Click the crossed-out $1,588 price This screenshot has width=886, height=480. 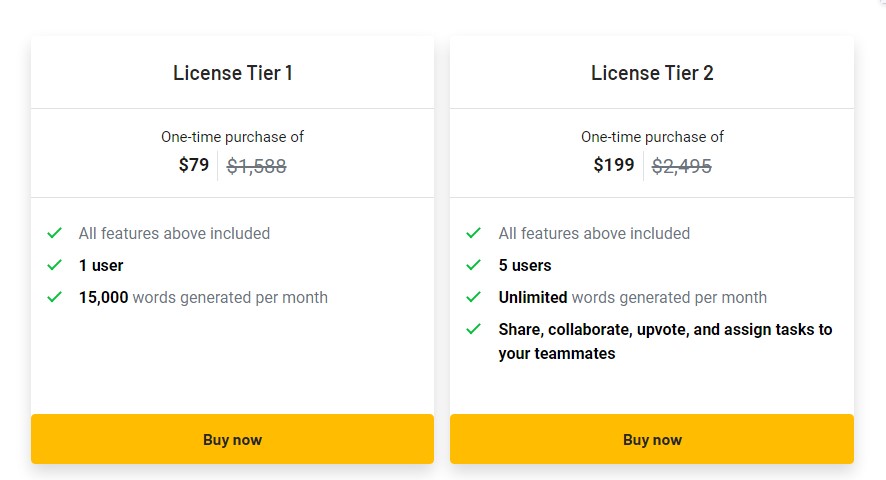point(257,166)
